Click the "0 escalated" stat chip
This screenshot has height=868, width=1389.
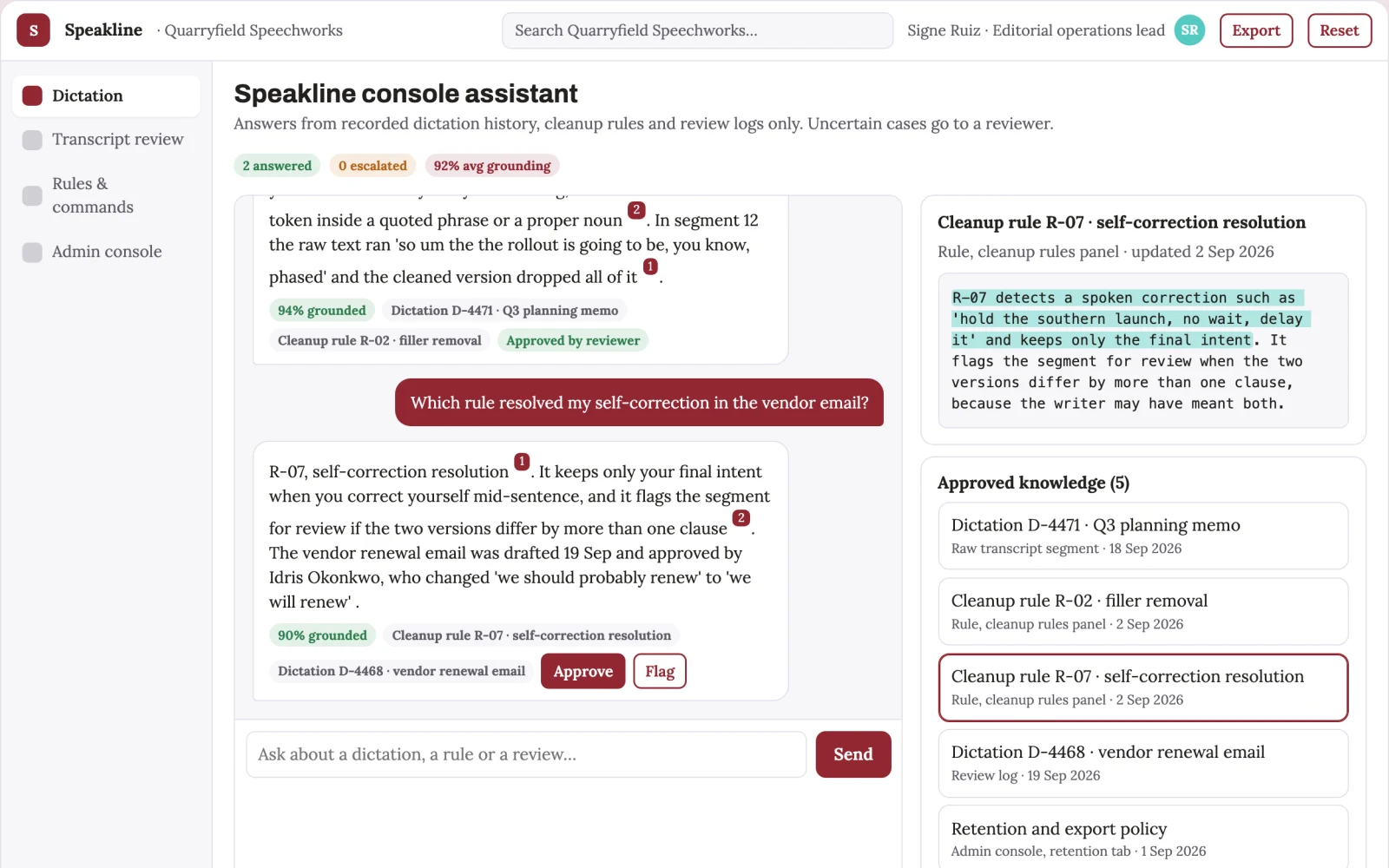tap(372, 166)
